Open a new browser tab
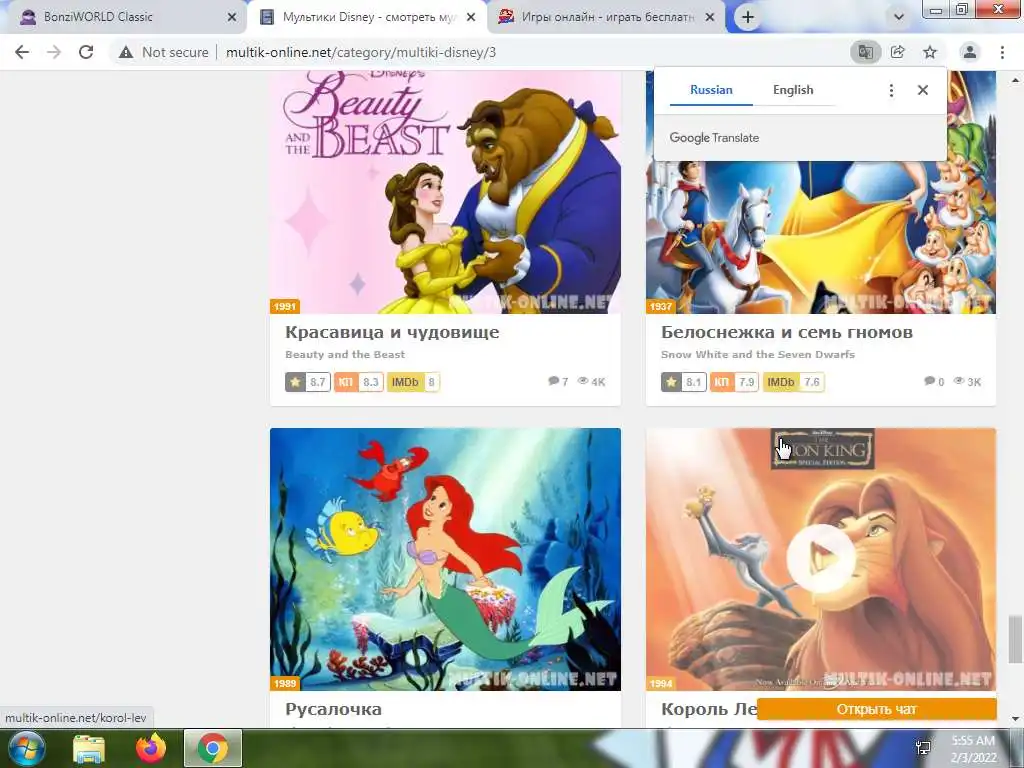This screenshot has height=768, width=1024. pos(748,17)
